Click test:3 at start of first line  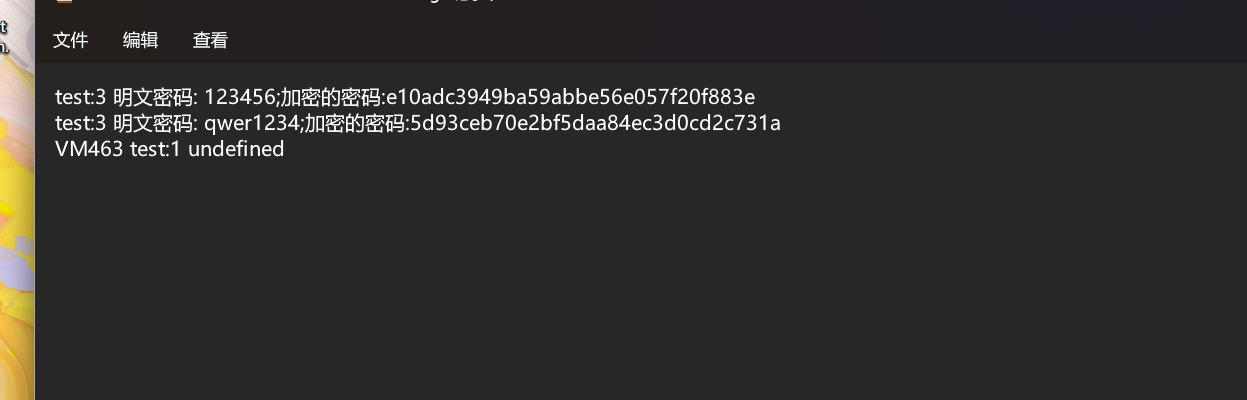[x=80, y=97]
